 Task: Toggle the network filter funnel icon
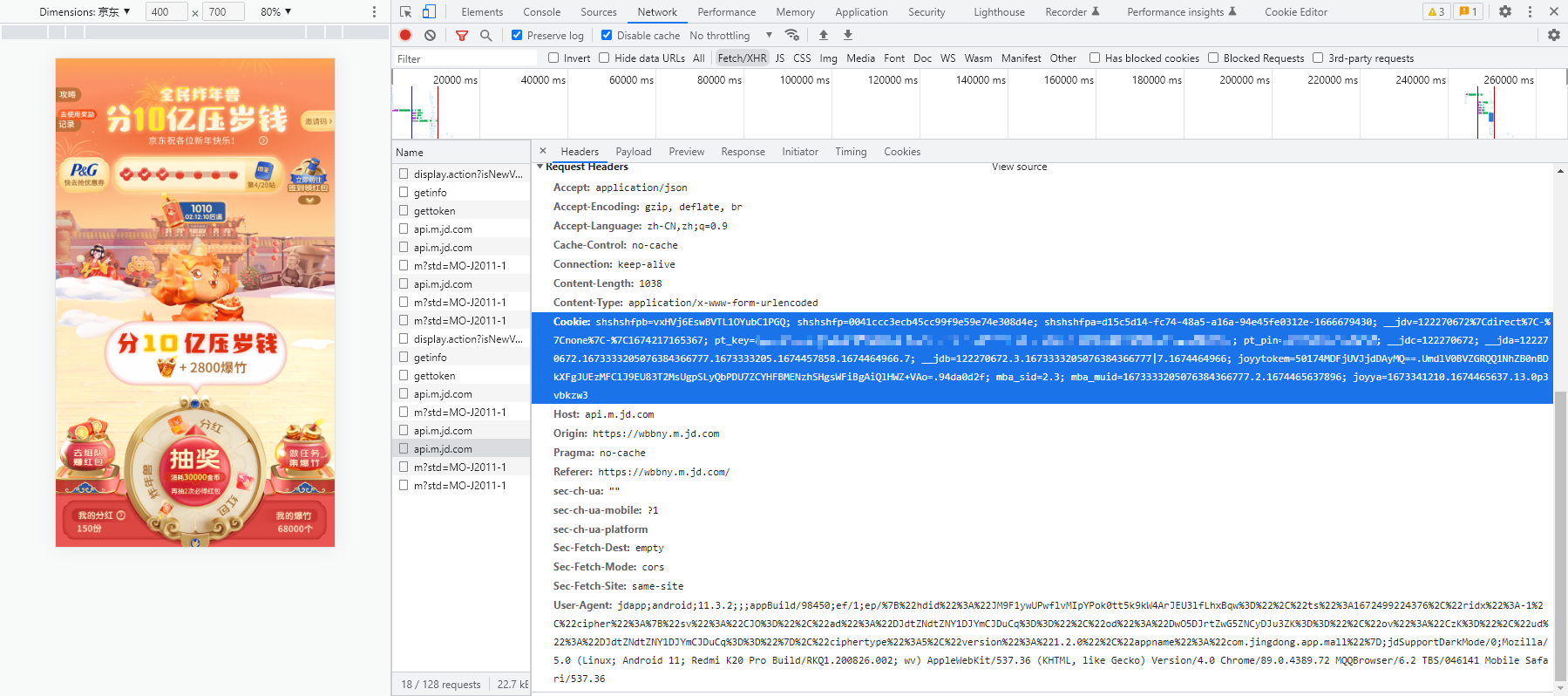click(x=462, y=35)
